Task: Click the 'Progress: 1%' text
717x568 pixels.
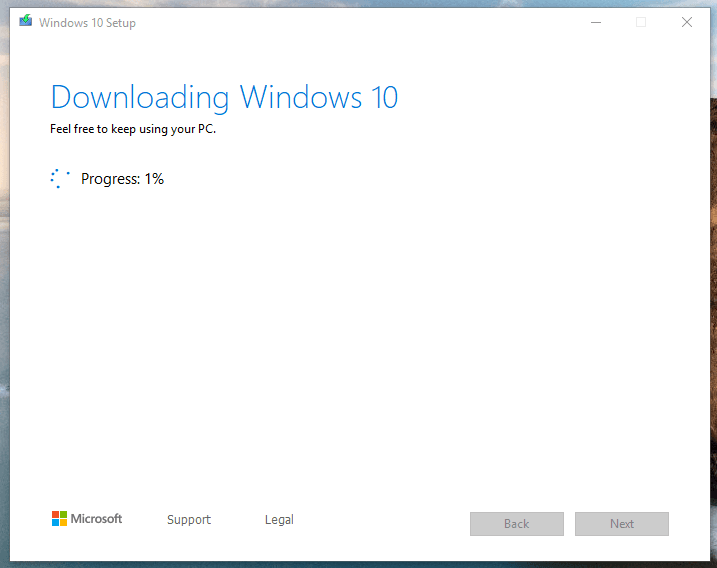Action: pos(122,179)
